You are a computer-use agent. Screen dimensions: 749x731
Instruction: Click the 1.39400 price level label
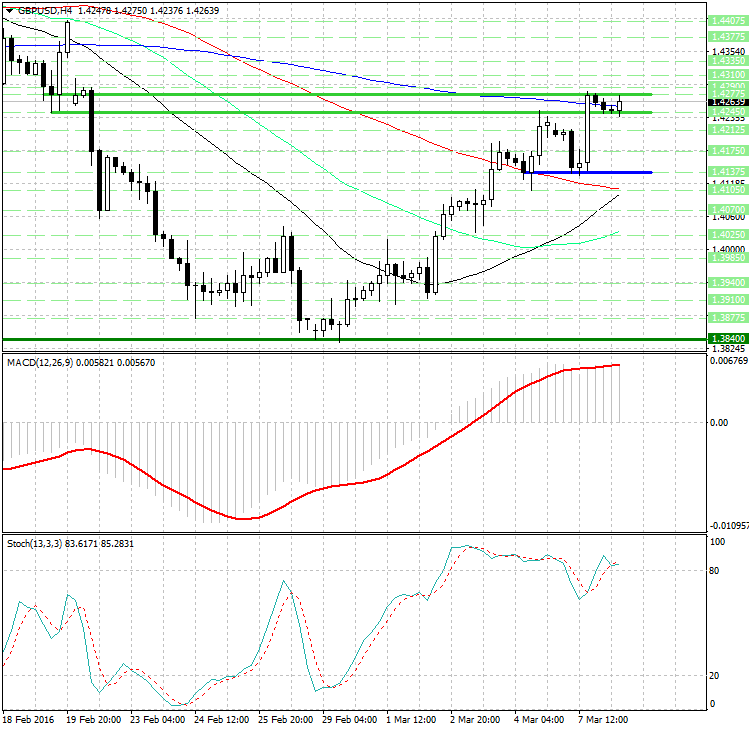(x=728, y=283)
